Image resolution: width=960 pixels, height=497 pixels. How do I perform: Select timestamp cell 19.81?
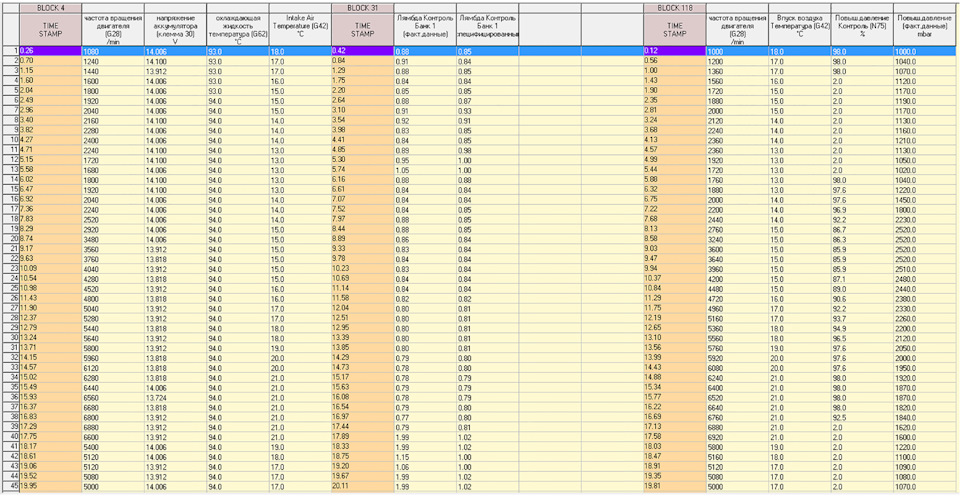pos(675,485)
